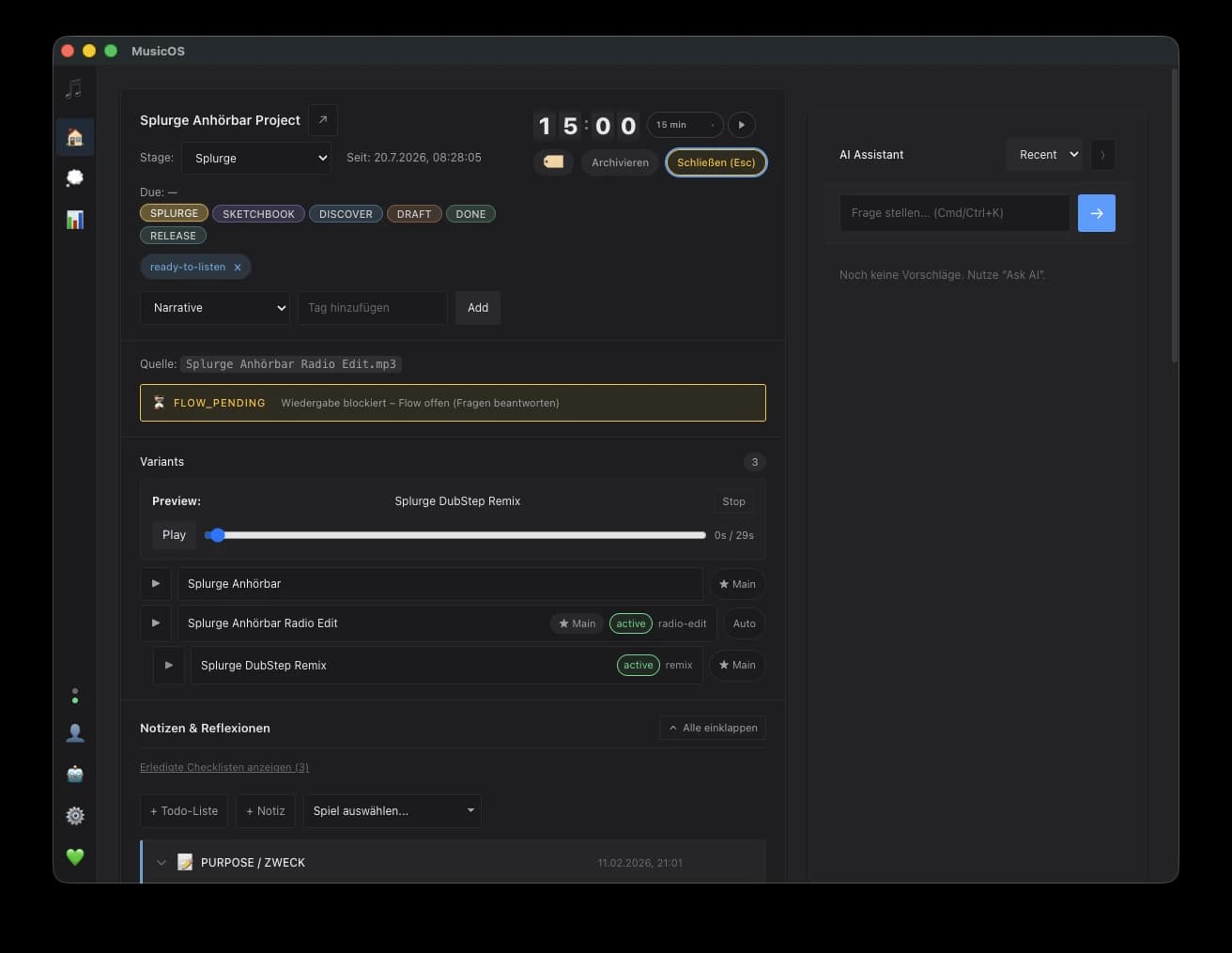Send question with the blue arrow button
1232x953 pixels.
(x=1096, y=213)
